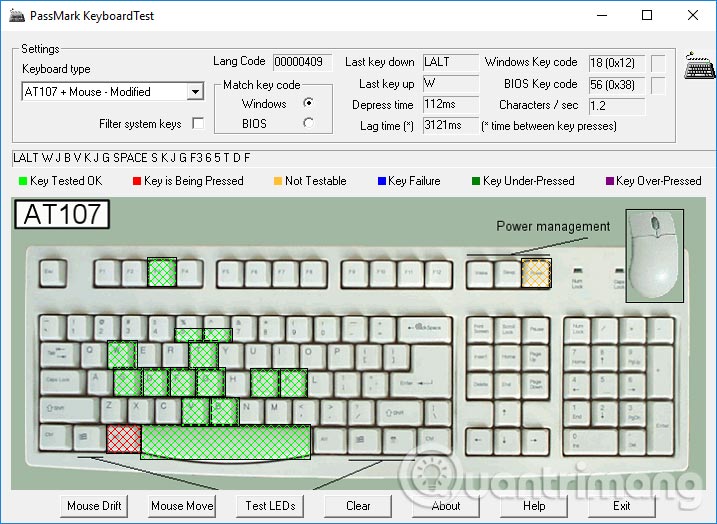Click the Characters / sec value 1.2
Image resolution: width=717 pixels, height=524 pixels.
coord(617,106)
